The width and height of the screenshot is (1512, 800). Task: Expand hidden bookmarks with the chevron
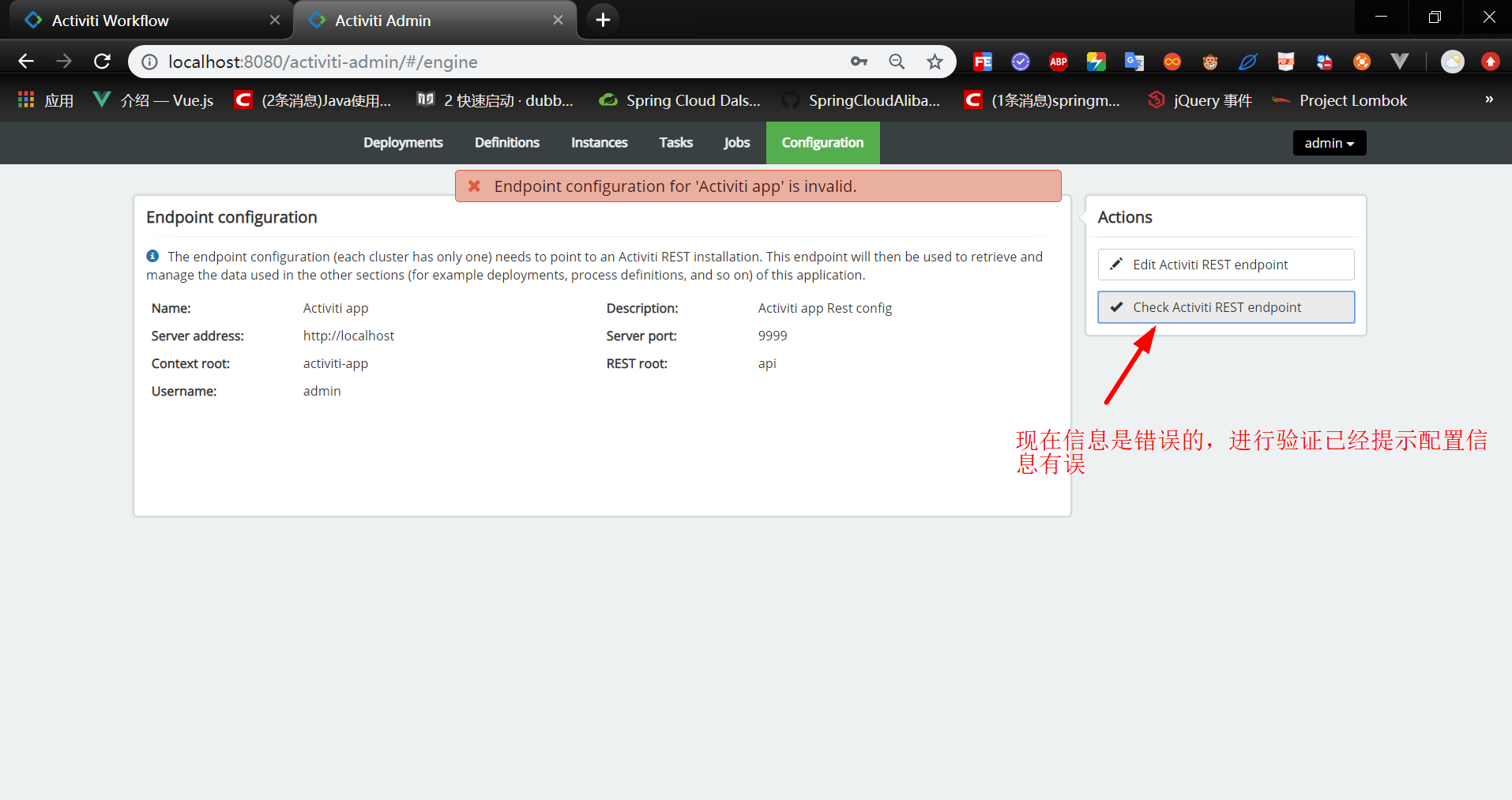pyautogui.click(x=1489, y=100)
